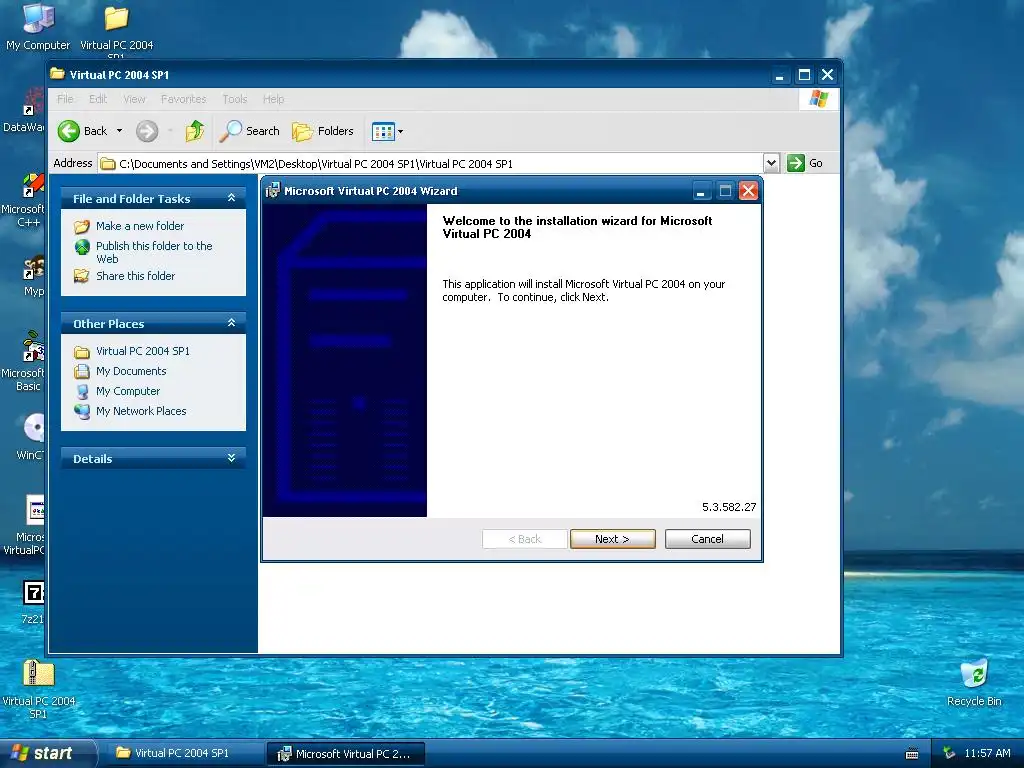1024x768 pixels.
Task: Click the Windows flag logo in Explorer
Action: click(x=818, y=99)
